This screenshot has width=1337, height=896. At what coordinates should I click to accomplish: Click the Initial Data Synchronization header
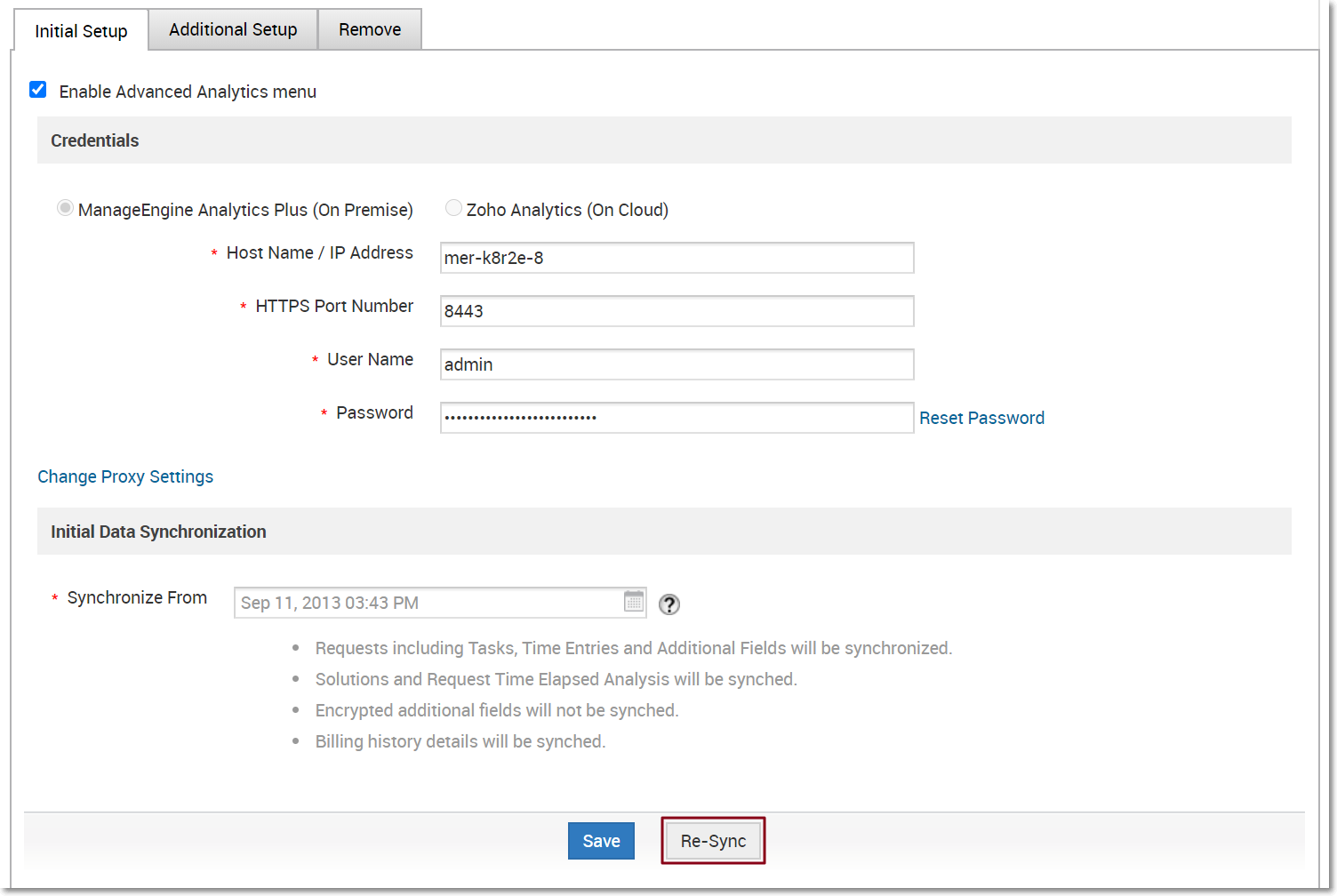click(x=158, y=532)
